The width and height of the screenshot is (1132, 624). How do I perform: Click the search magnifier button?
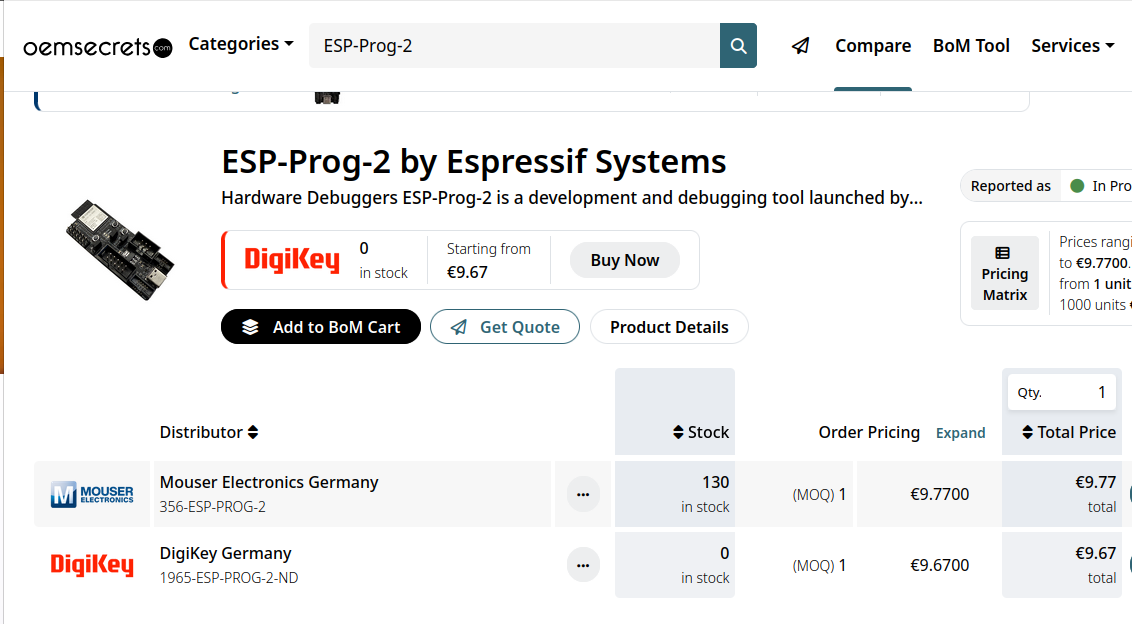738,46
